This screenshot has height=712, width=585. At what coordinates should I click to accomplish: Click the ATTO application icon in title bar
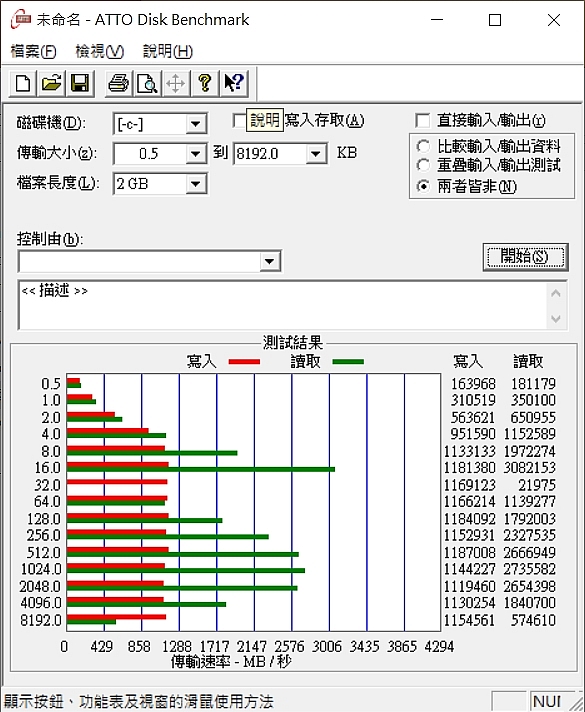point(21,20)
